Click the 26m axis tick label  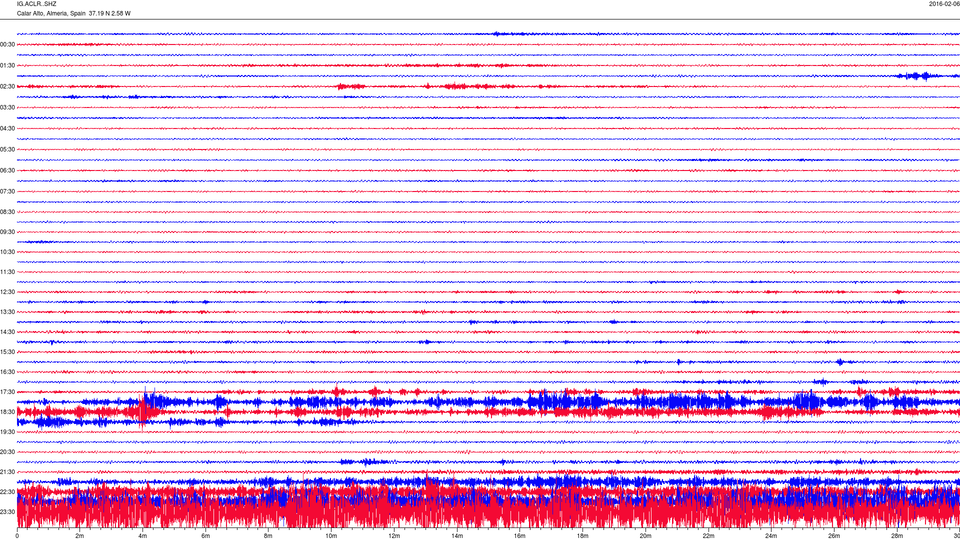pos(834,536)
